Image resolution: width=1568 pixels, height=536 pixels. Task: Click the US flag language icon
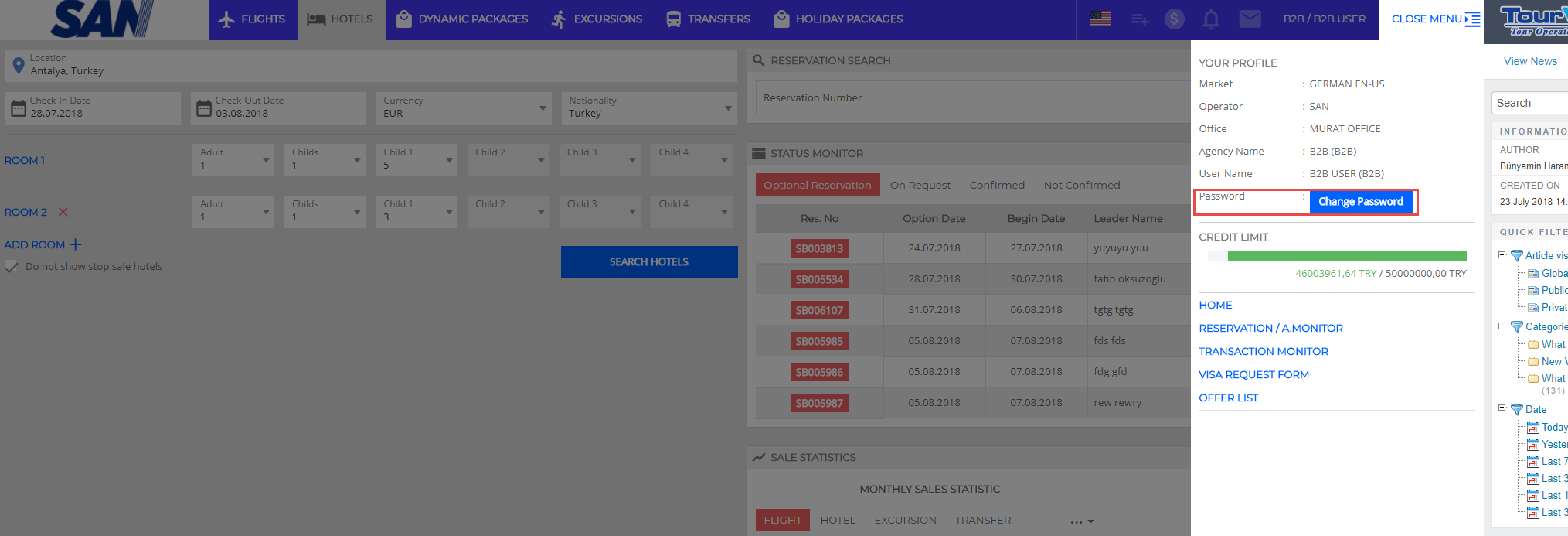coord(1100,19)
